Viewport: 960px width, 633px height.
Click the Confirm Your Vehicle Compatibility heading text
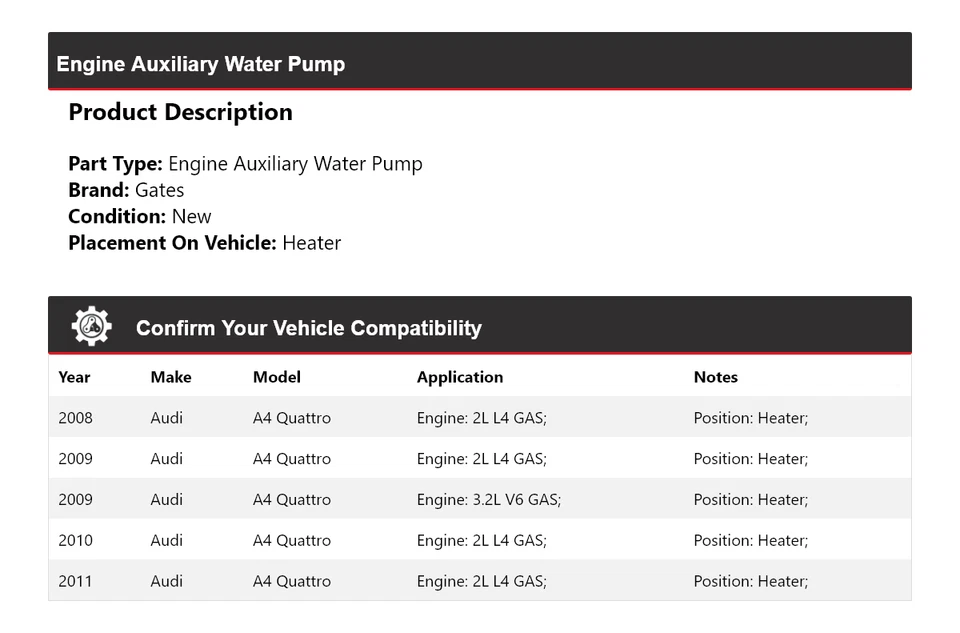click(x=309, y=328)
